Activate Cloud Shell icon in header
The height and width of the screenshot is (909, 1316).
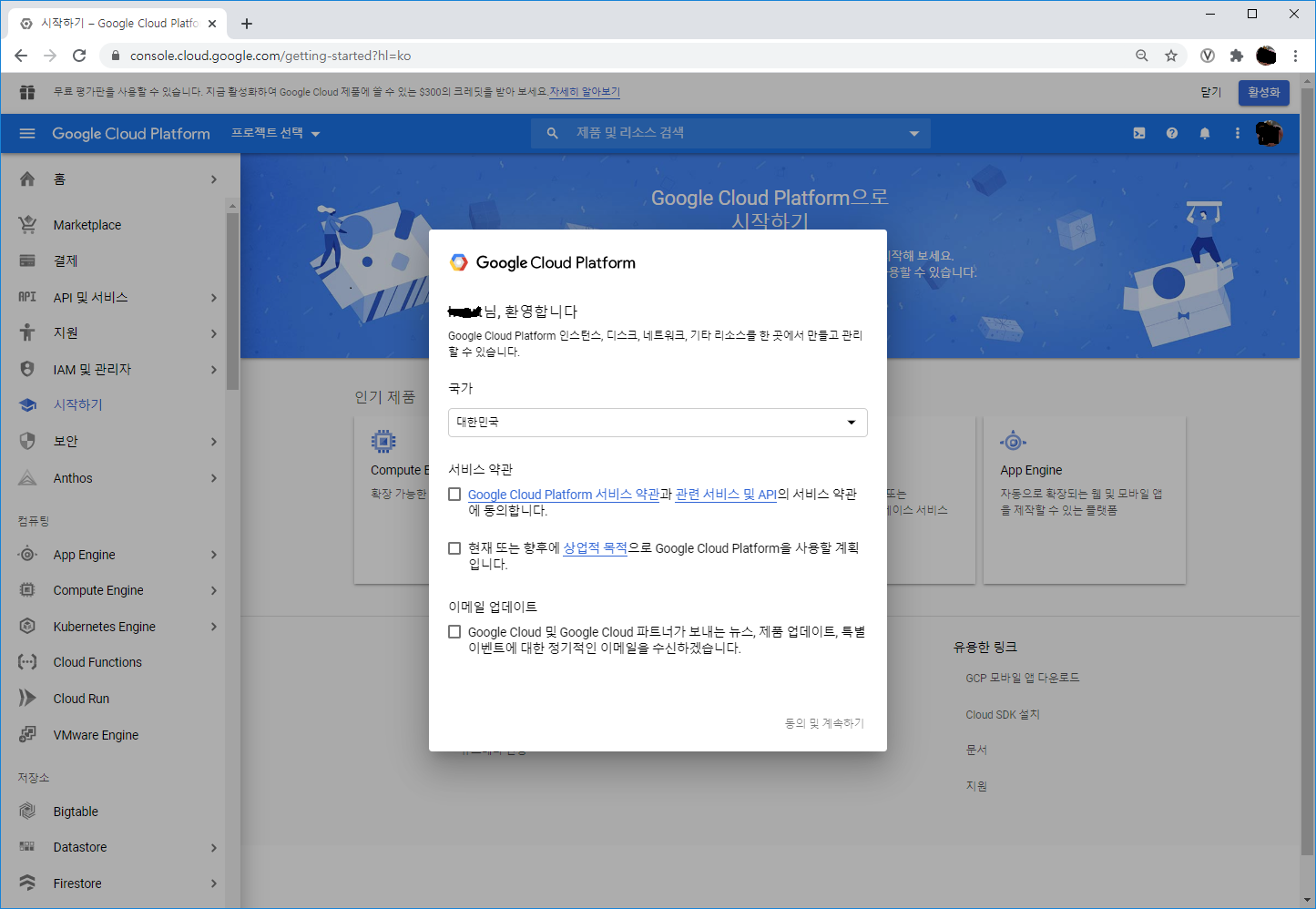pyautogui.click(x=1139, y=133)
